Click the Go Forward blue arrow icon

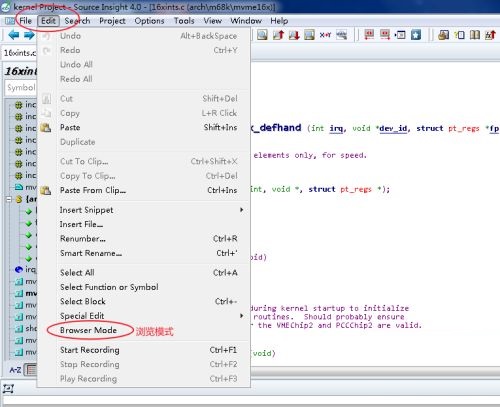tap(29, 35)
